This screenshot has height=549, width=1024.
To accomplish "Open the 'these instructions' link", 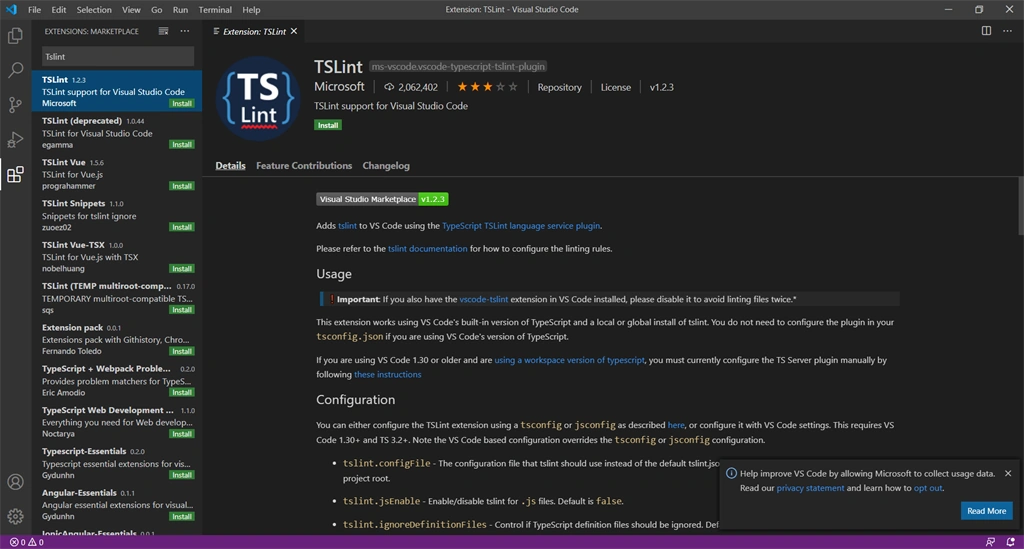I will click(x=387, y=375).
